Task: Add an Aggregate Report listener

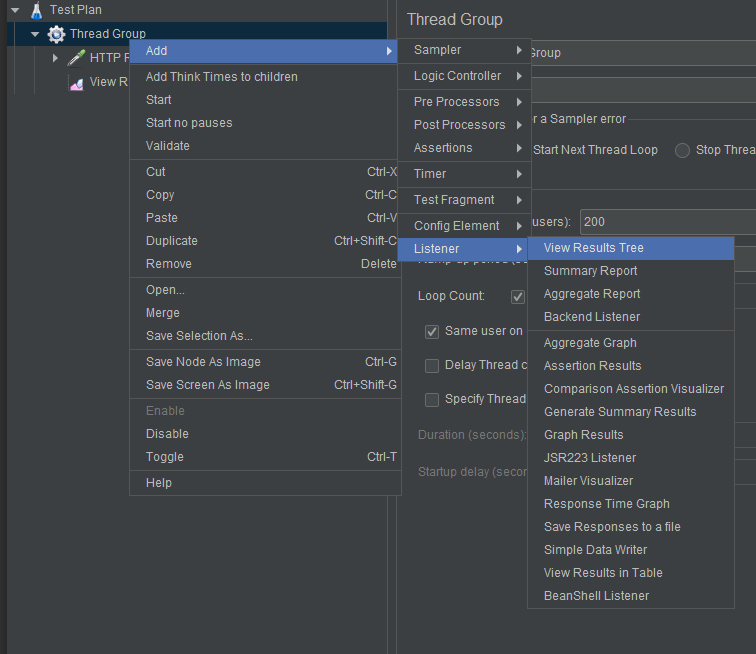Action: (x=631, y=294)
